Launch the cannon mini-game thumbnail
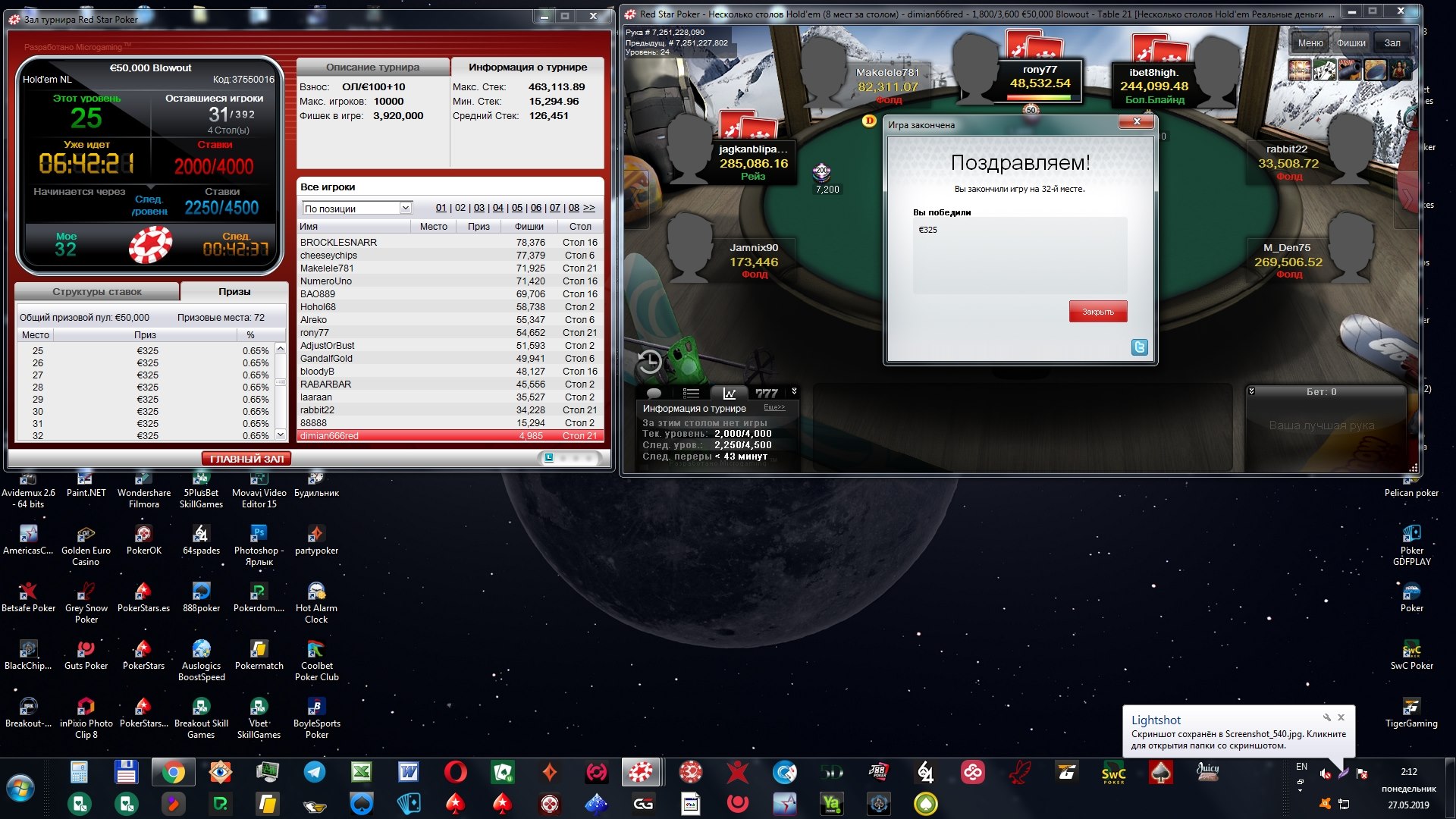This screenshot has width=1456, height=819. pos(1349,70)
